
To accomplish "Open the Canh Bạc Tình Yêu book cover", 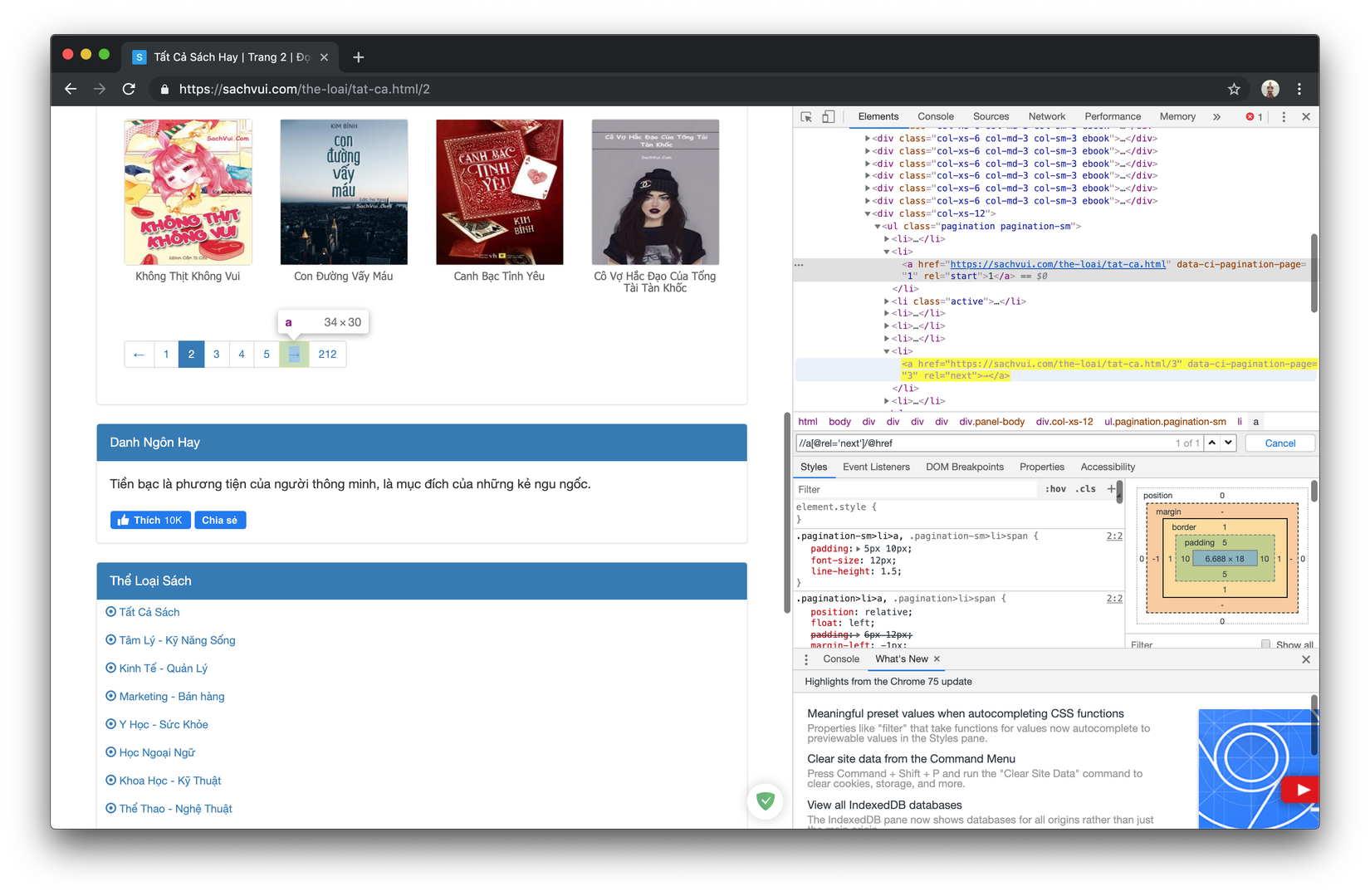I will click(x=500, y=192).
